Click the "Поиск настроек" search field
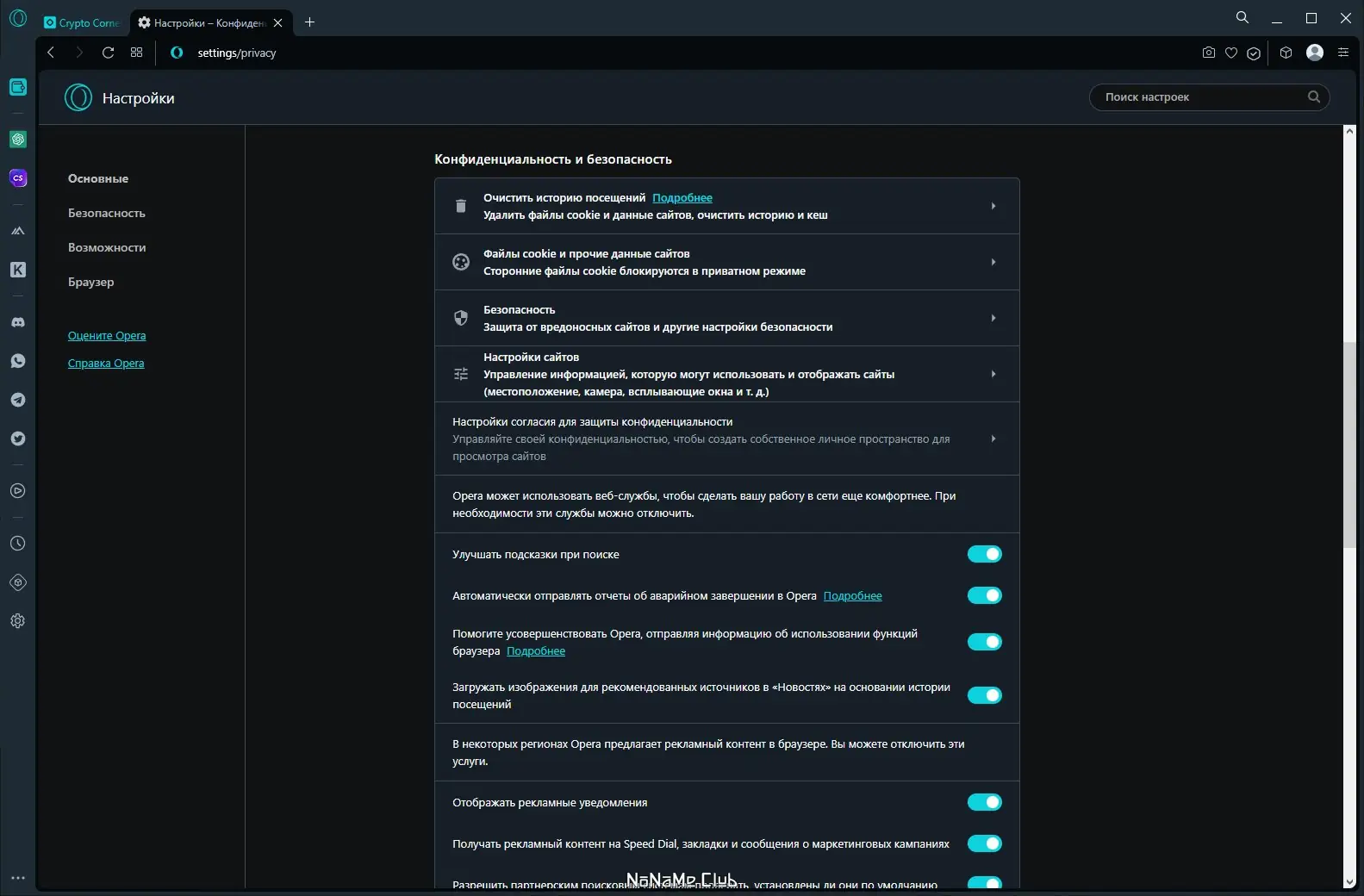This screenshot has height=896, width=1364. click(1202, 96)
